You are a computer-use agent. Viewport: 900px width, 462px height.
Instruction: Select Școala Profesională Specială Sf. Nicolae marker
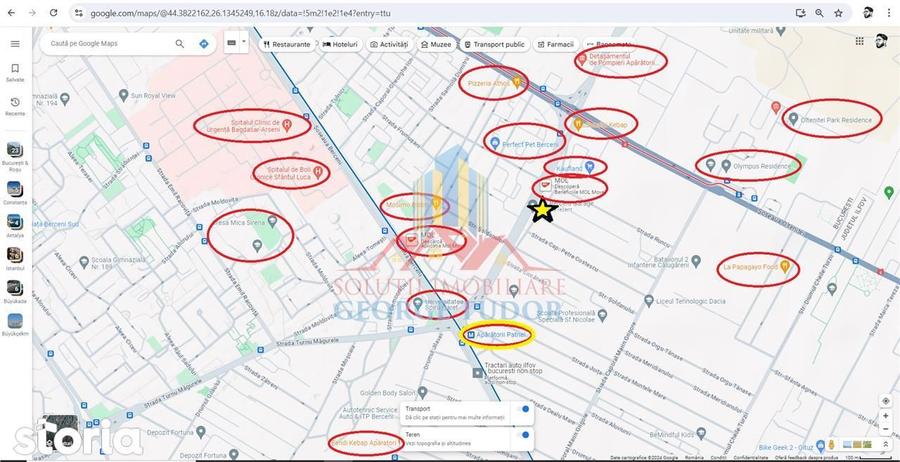[x=602, y=315]
